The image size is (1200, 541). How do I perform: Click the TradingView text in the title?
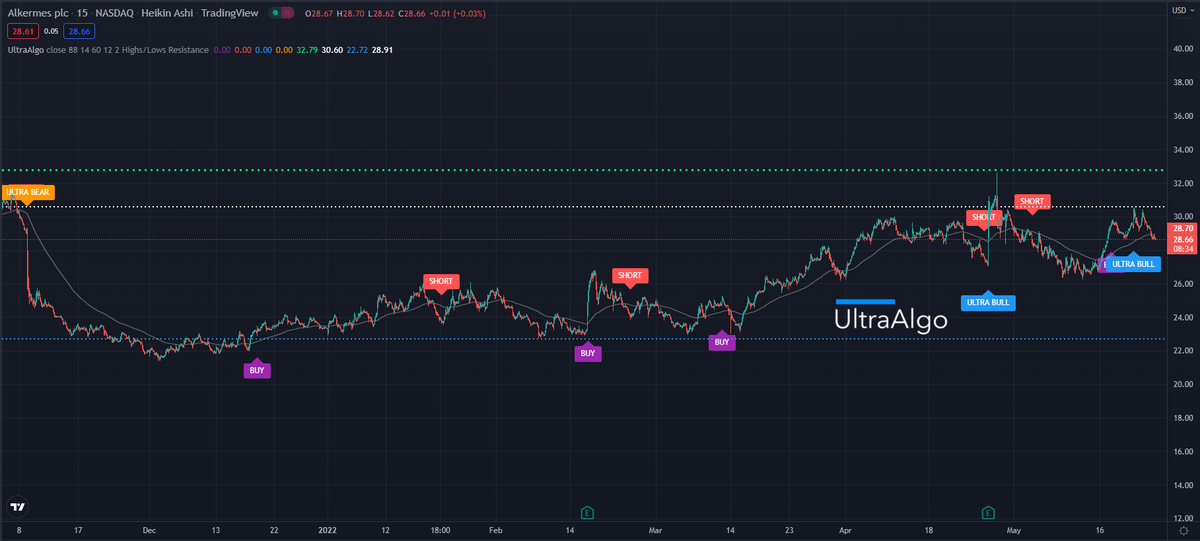[x=229, y=13]
